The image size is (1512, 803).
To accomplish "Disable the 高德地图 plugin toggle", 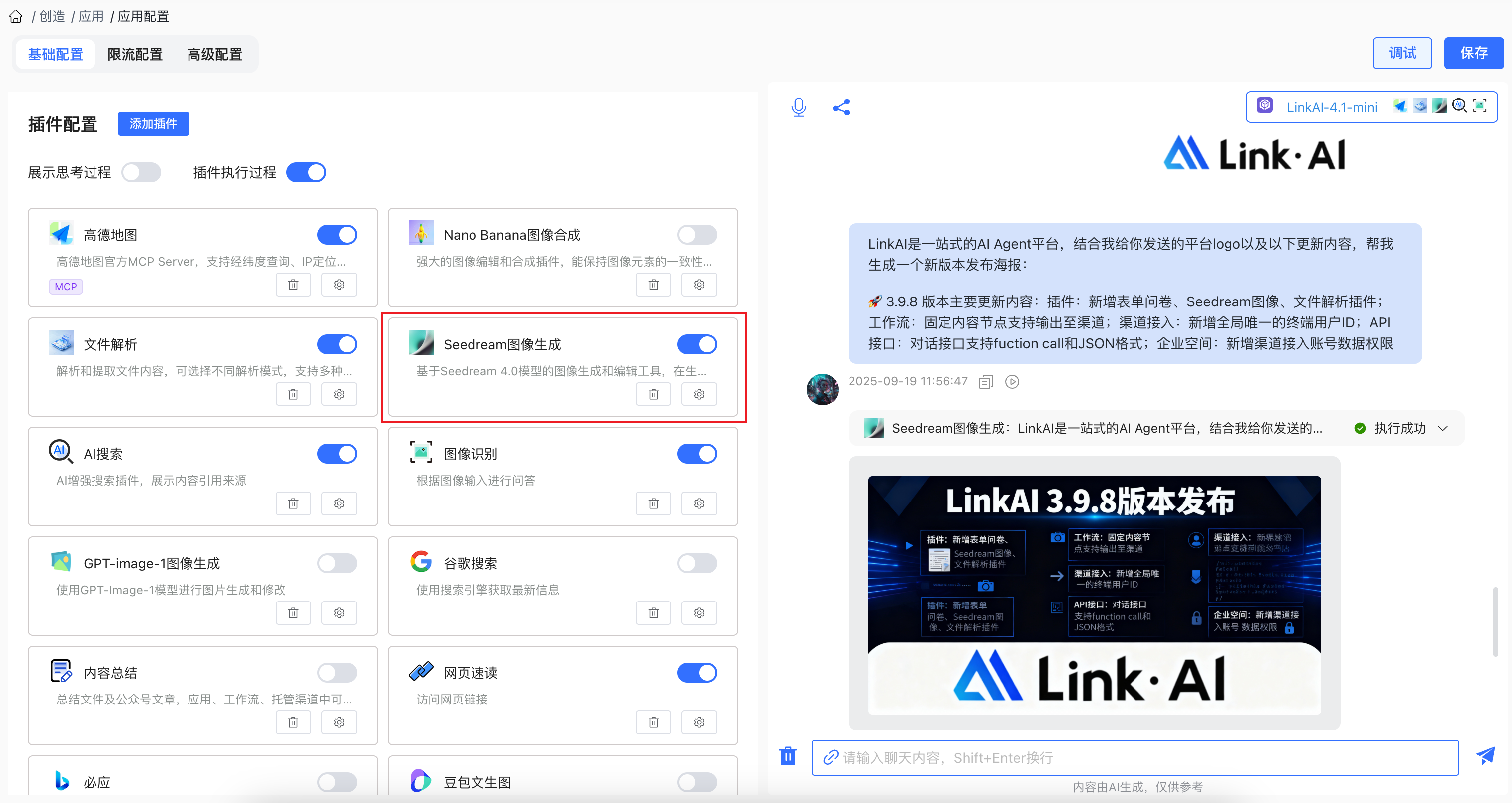I will point(337,235).
